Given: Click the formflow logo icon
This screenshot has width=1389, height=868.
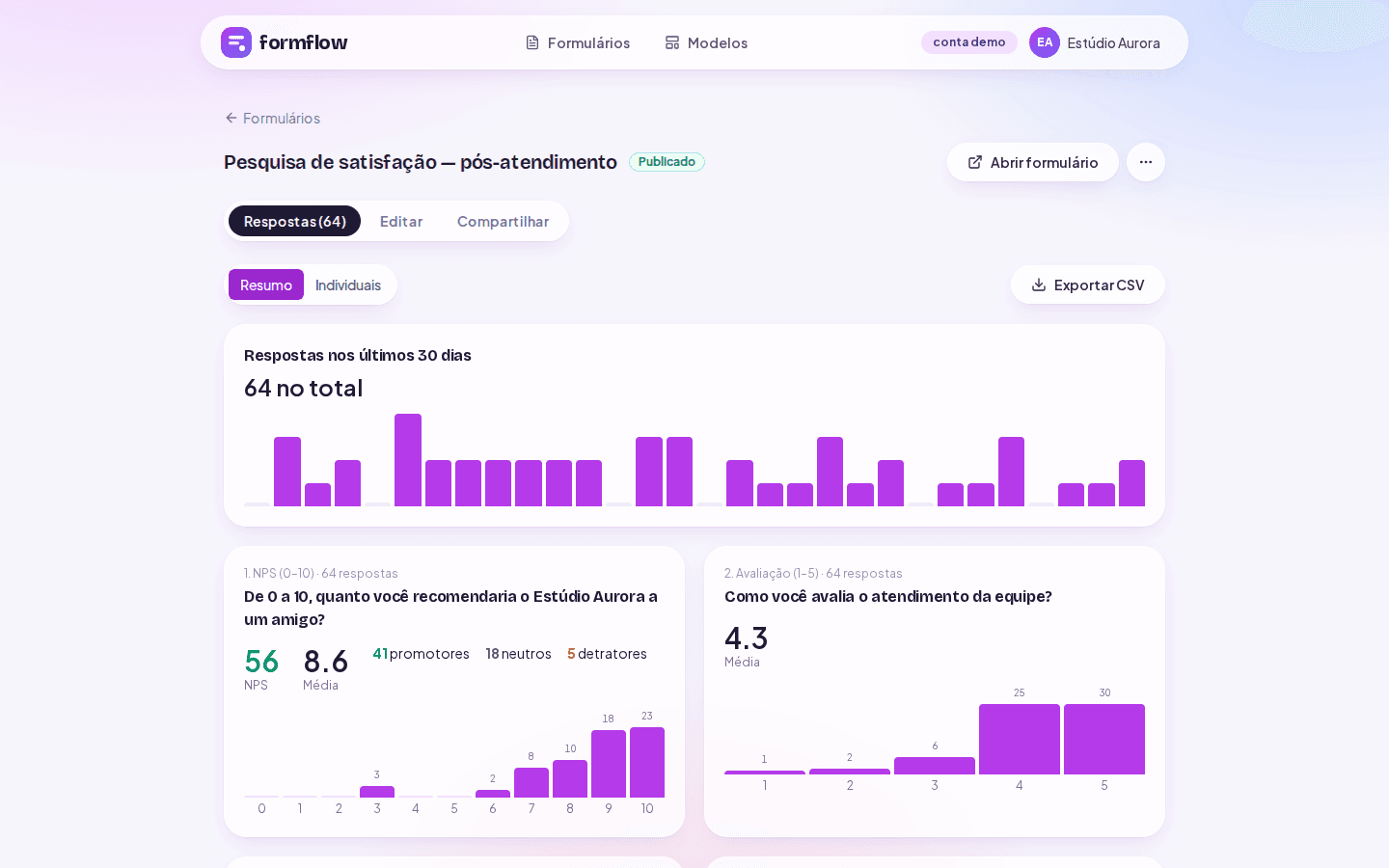Looking at the screenshot, I should tap(236, 42).
